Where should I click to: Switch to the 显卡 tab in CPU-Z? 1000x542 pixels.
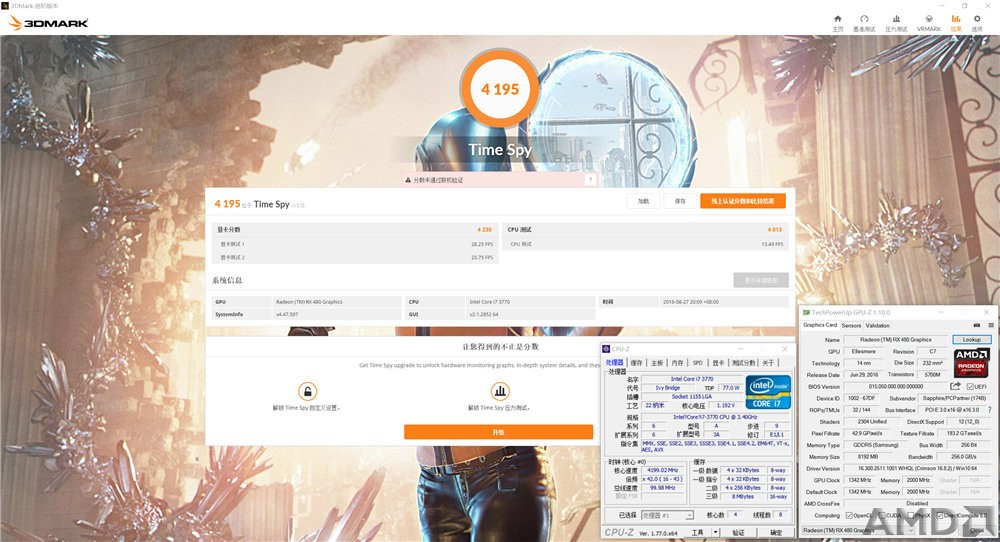pyautogui.click(x=718, y=363)
